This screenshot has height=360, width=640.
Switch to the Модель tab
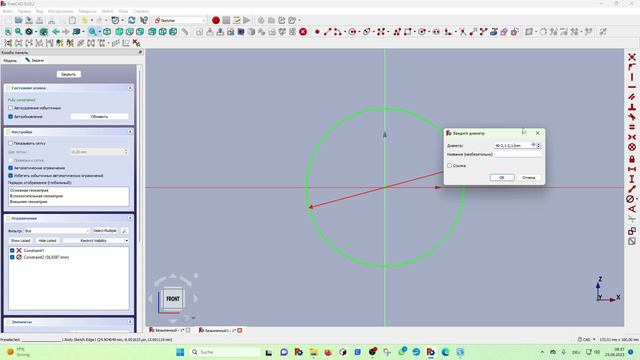pos(10,60)
